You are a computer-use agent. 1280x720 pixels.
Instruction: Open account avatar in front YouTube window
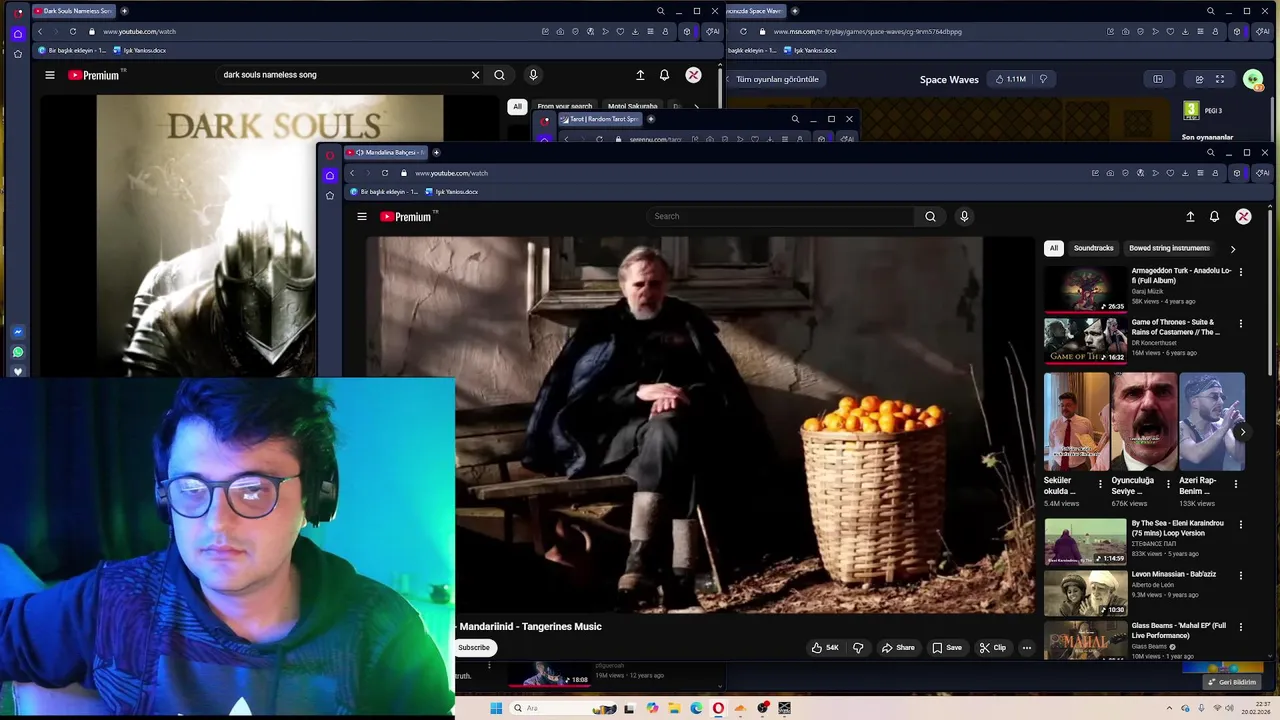click(1243, 216)
